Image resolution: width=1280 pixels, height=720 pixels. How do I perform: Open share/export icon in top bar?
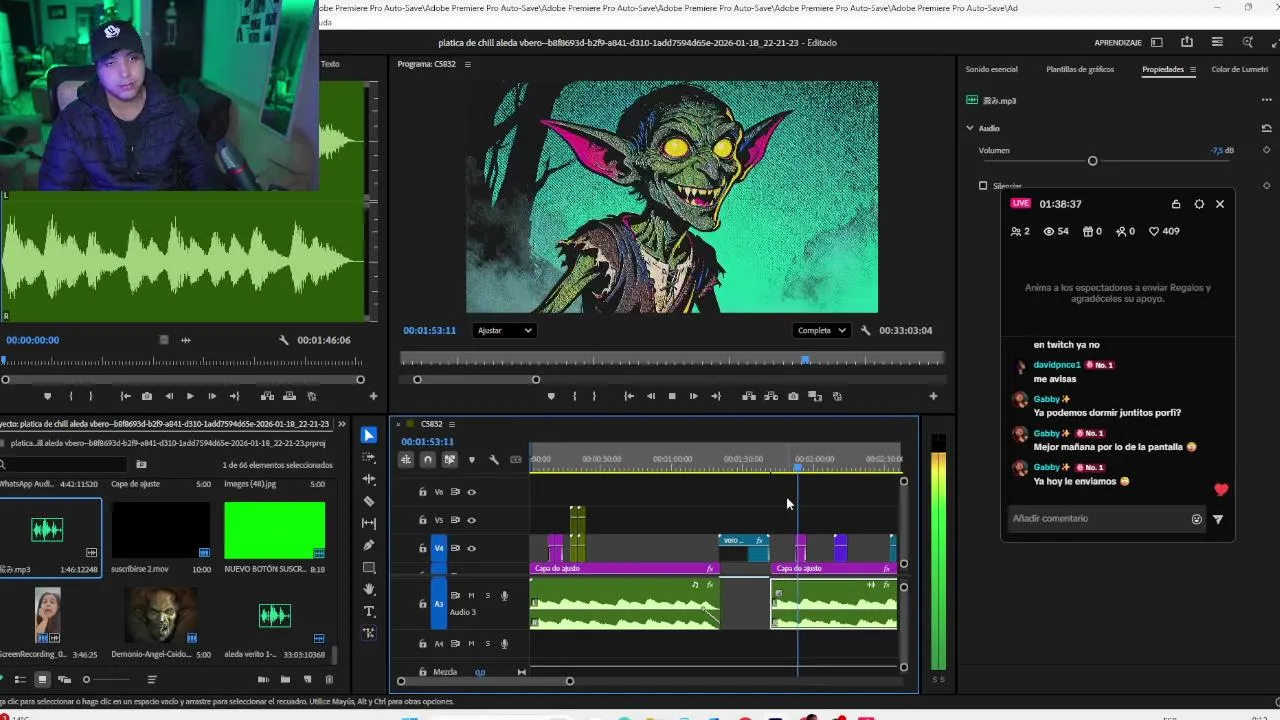point(1187,42)
